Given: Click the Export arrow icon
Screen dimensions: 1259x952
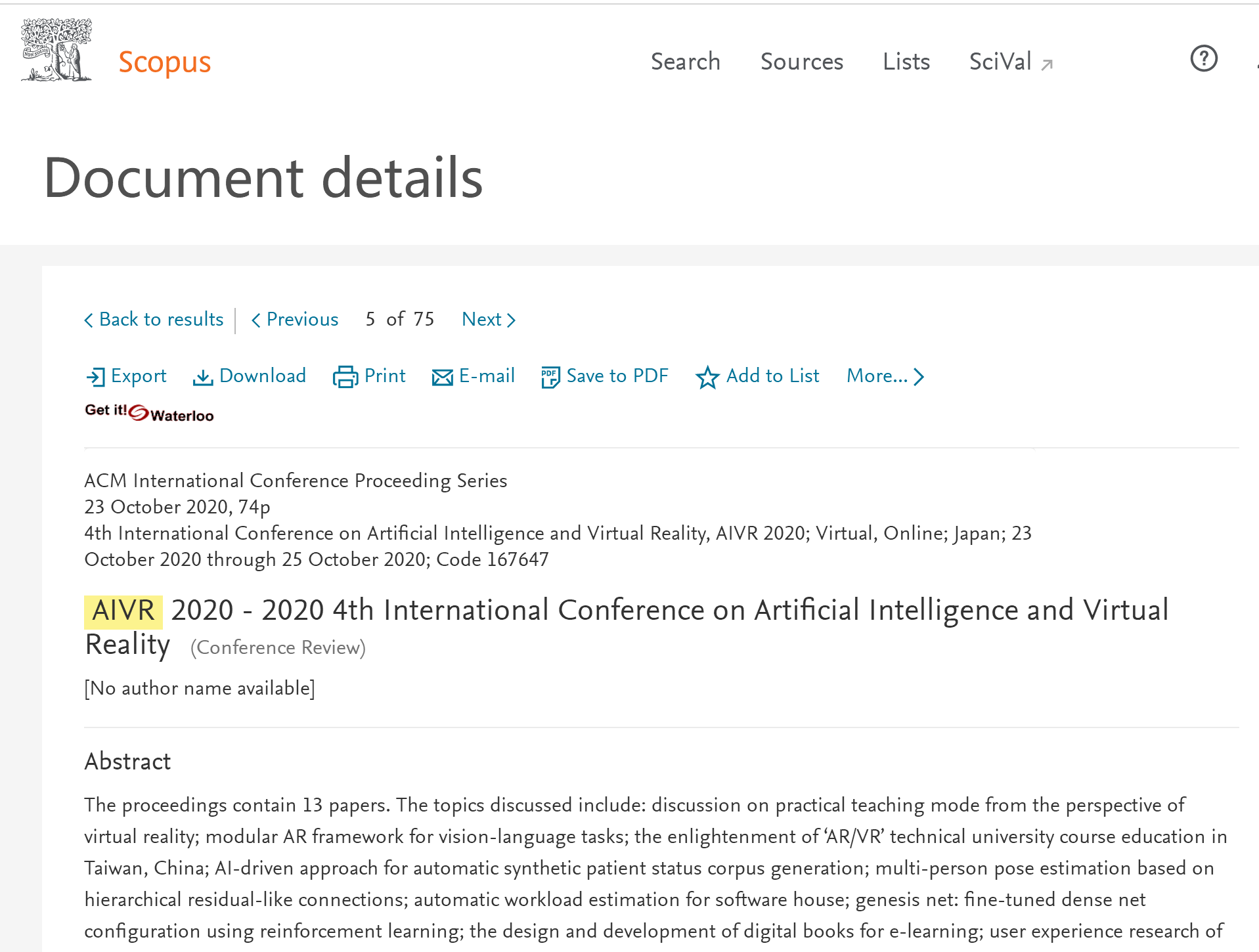Looking at the screenshot, I should [96, 377].
